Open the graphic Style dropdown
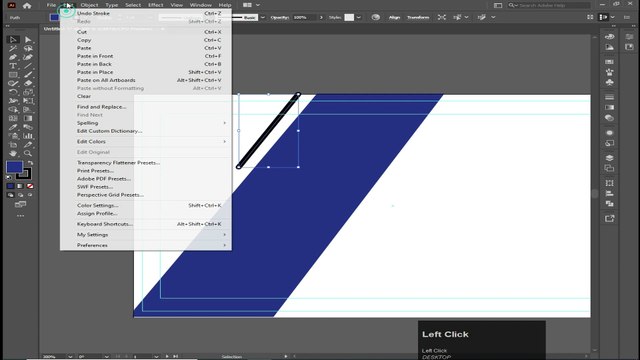 click(358, 18)
